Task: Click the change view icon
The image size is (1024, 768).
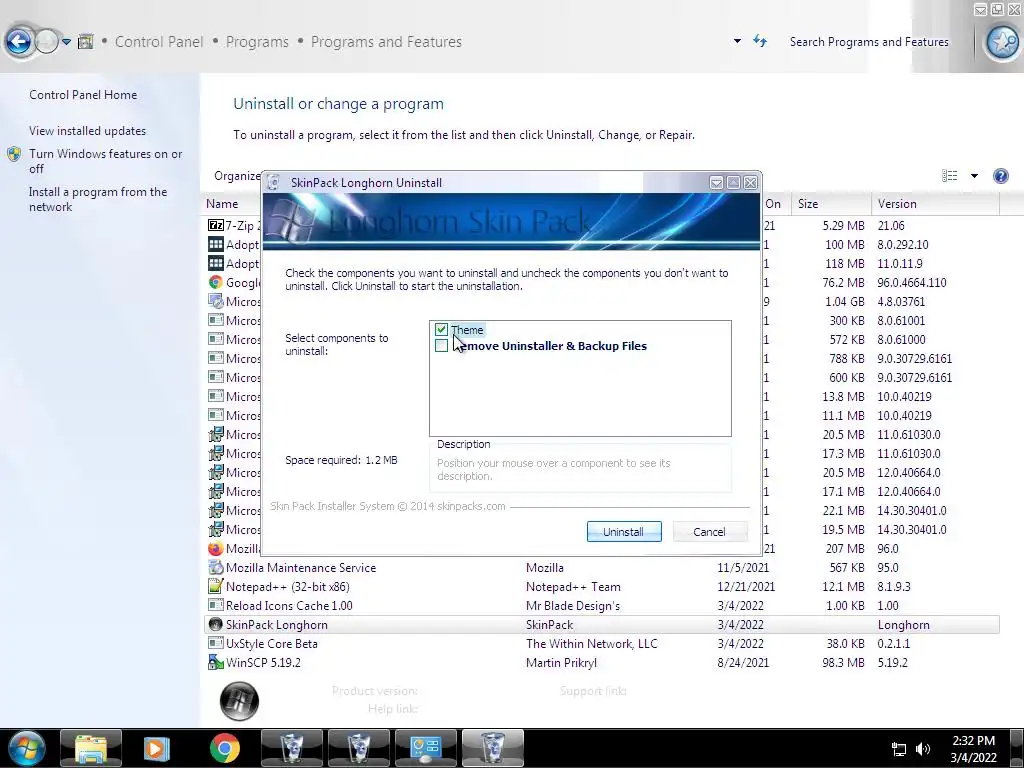Action: click(950, 175)
